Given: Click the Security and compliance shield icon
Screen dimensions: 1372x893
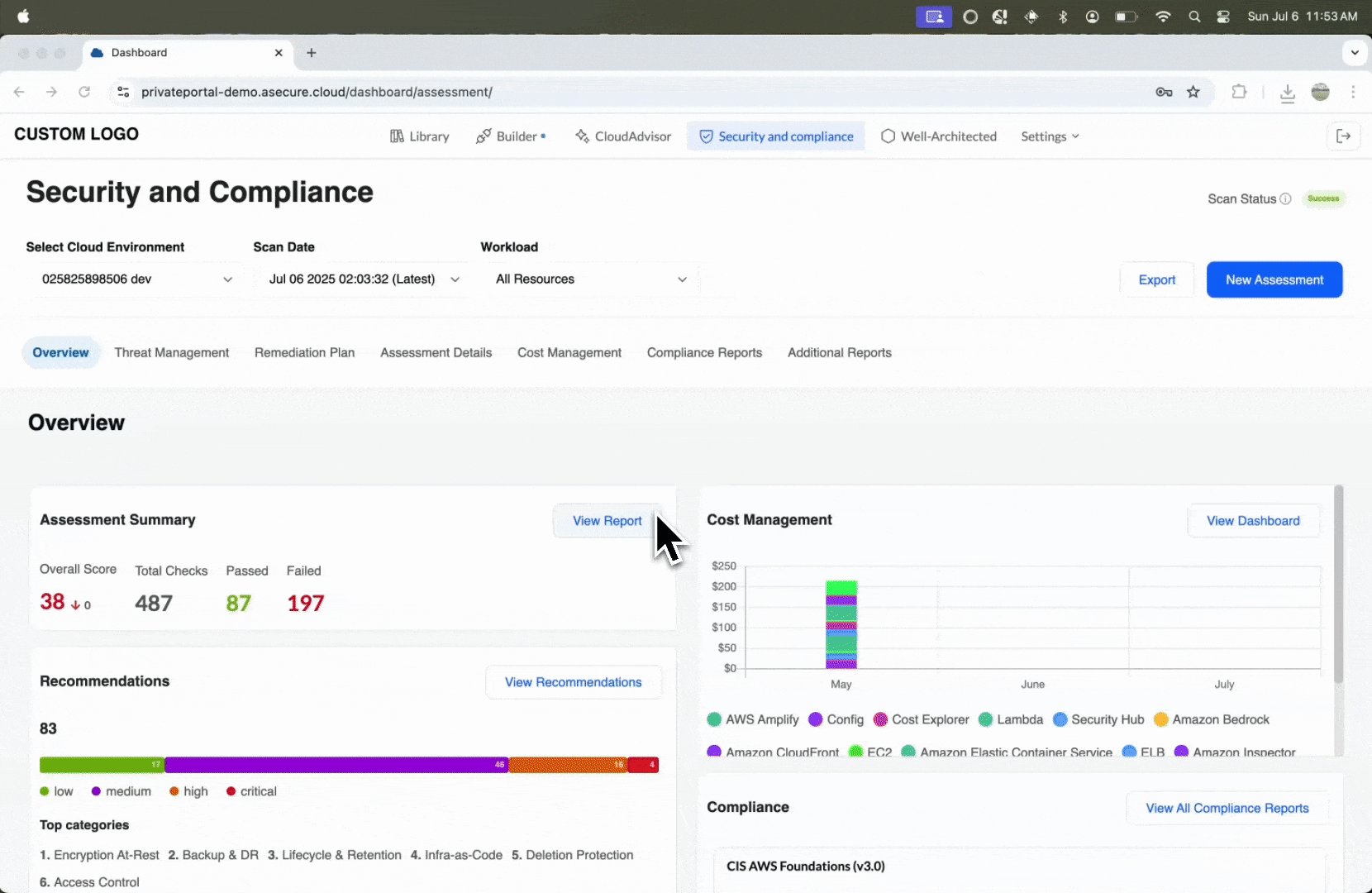Looking at the screenshot, I should coord(705,136).
